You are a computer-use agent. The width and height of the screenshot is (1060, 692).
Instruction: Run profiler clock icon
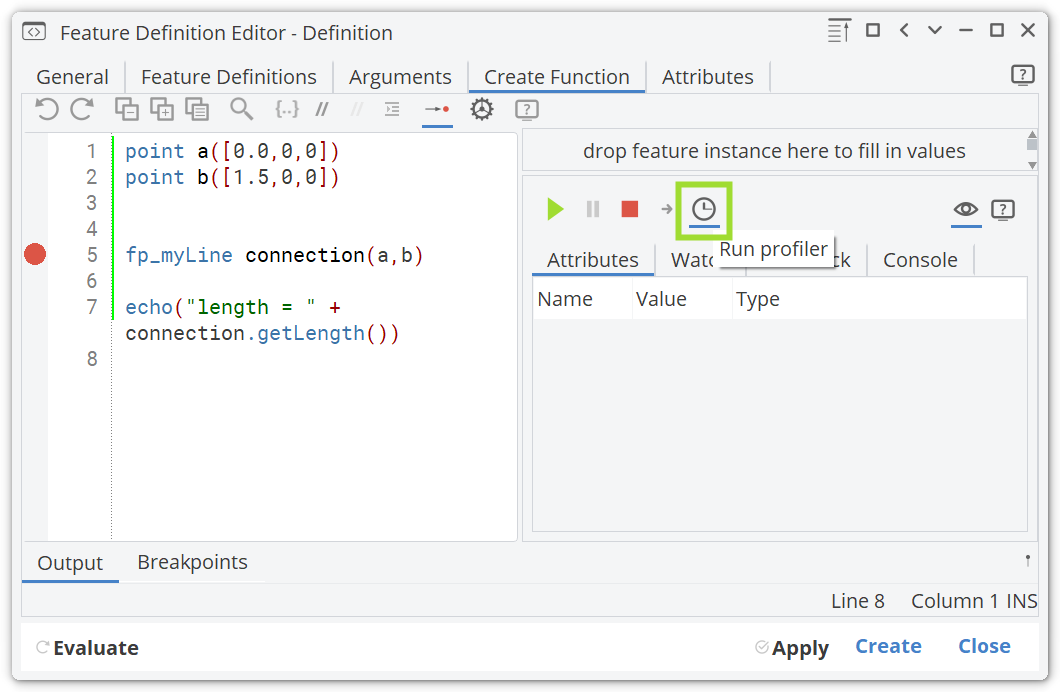tap(704, 209)
